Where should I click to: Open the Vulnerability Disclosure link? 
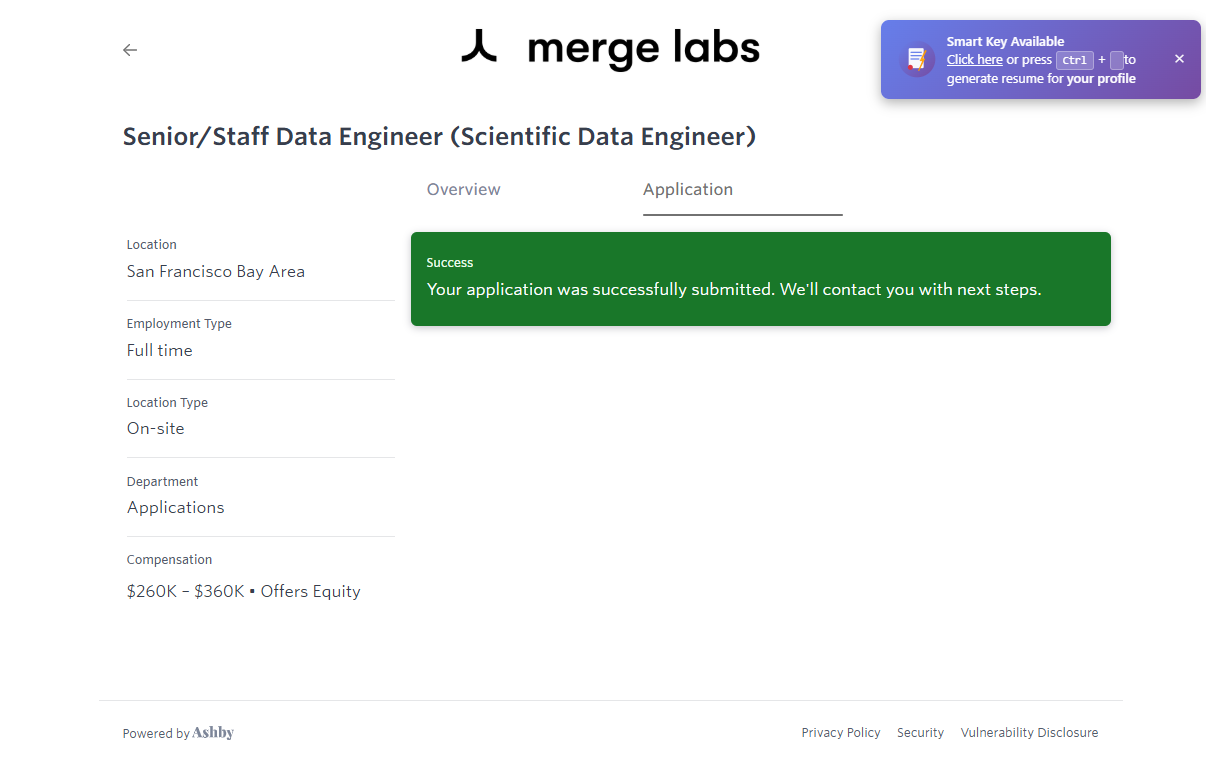[1029, 733]
